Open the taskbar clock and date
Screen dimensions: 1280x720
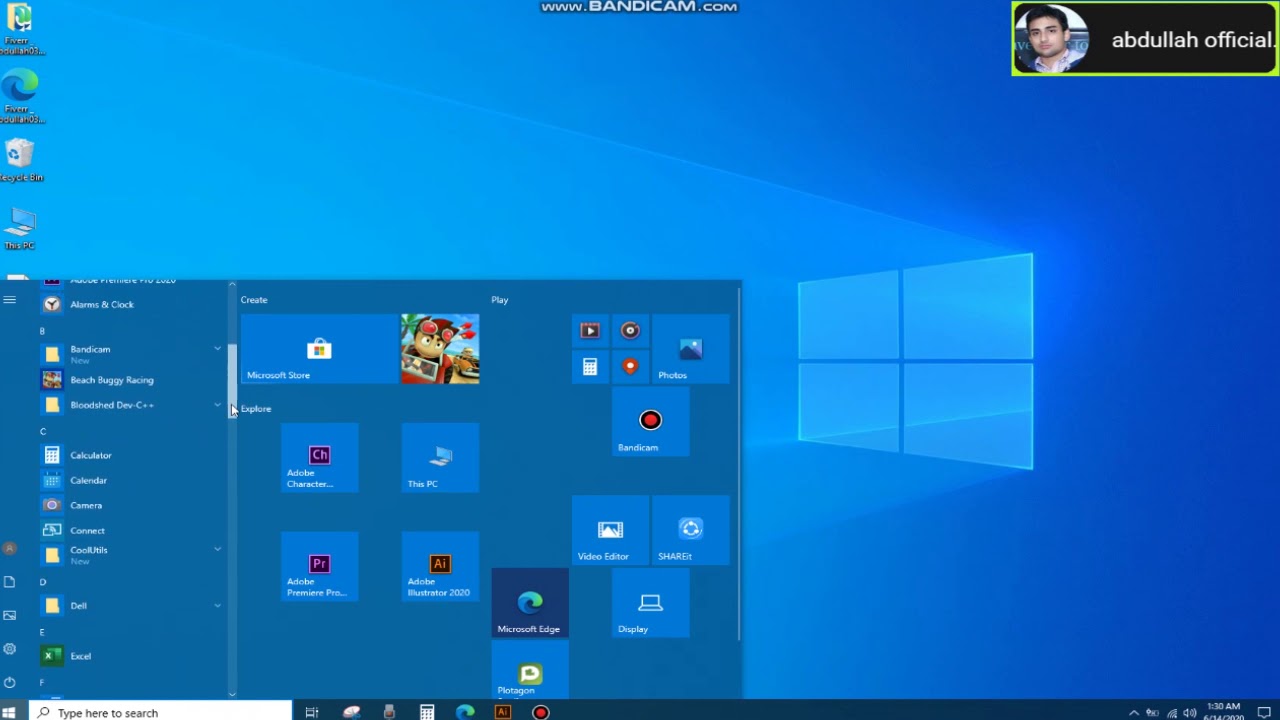1224,712
